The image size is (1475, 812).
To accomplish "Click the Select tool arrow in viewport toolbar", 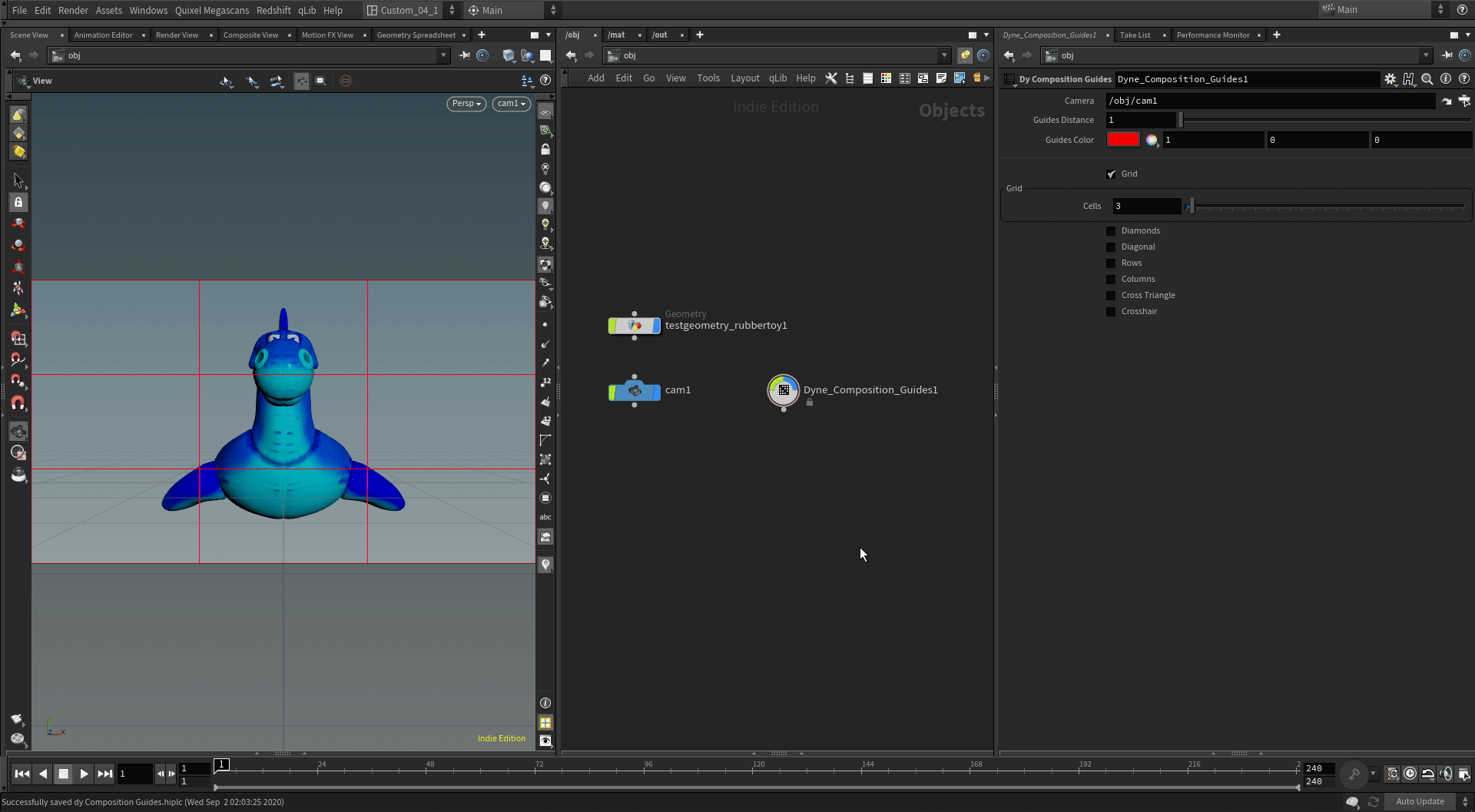I will coord(18,181).
